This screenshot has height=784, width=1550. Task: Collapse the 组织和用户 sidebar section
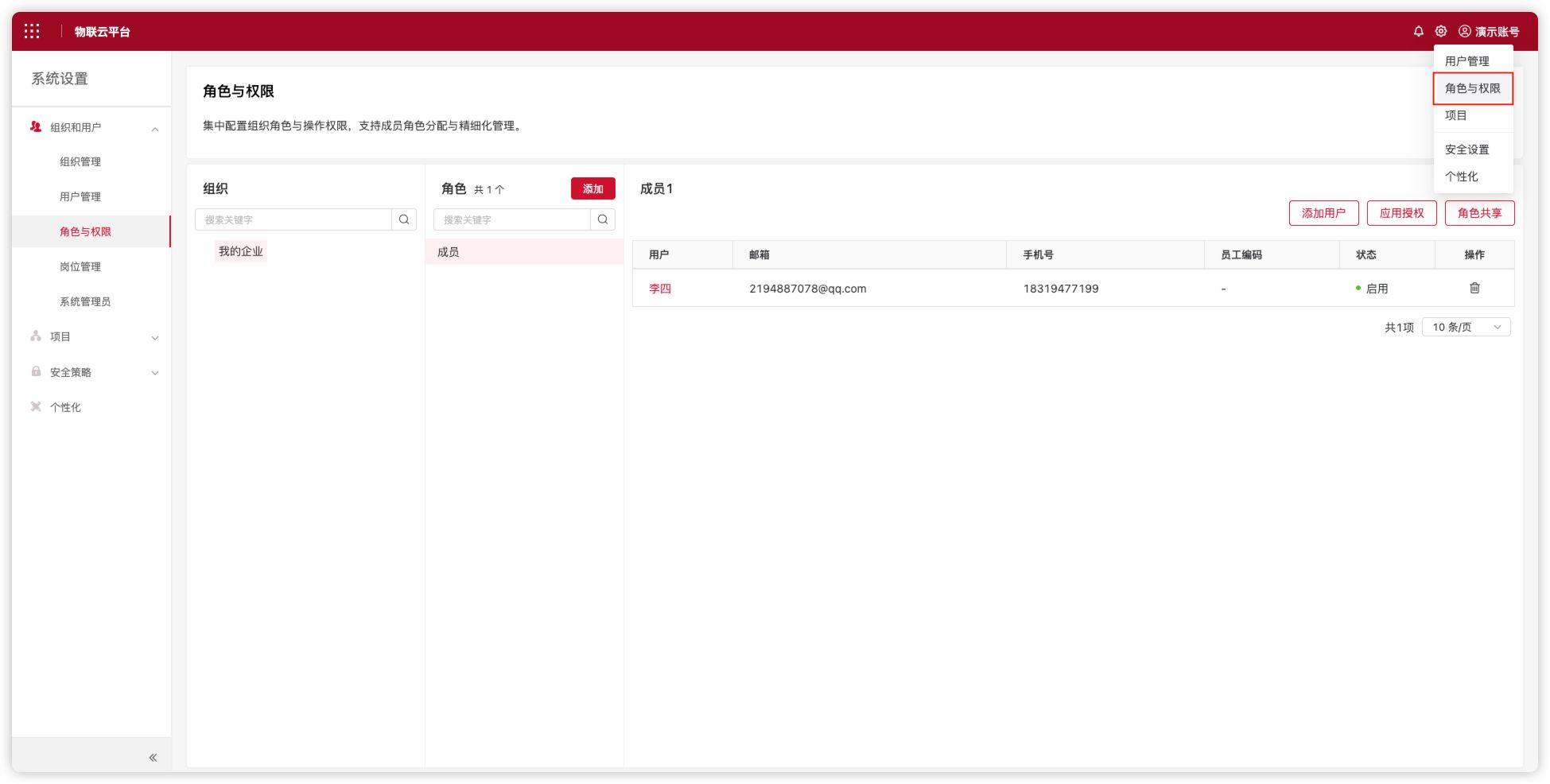pos(155,128)
